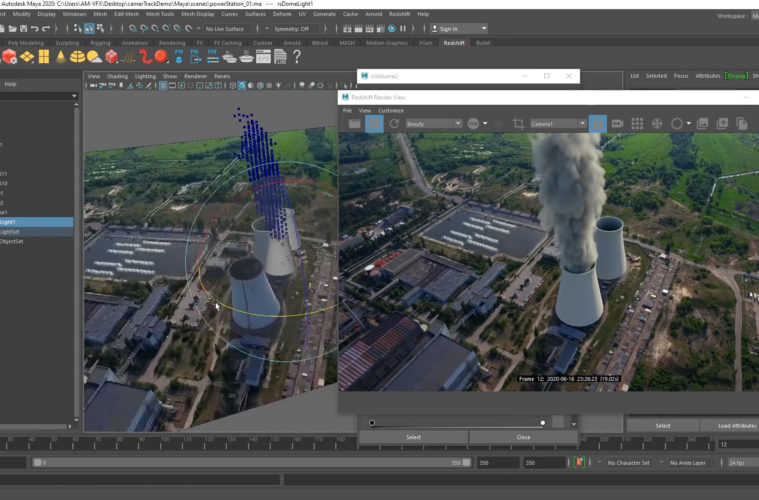This screenshot has height=500, width=759.
Task: Click the pause render icon in status line
Action: pyautogui.click(x=403, y=29)
